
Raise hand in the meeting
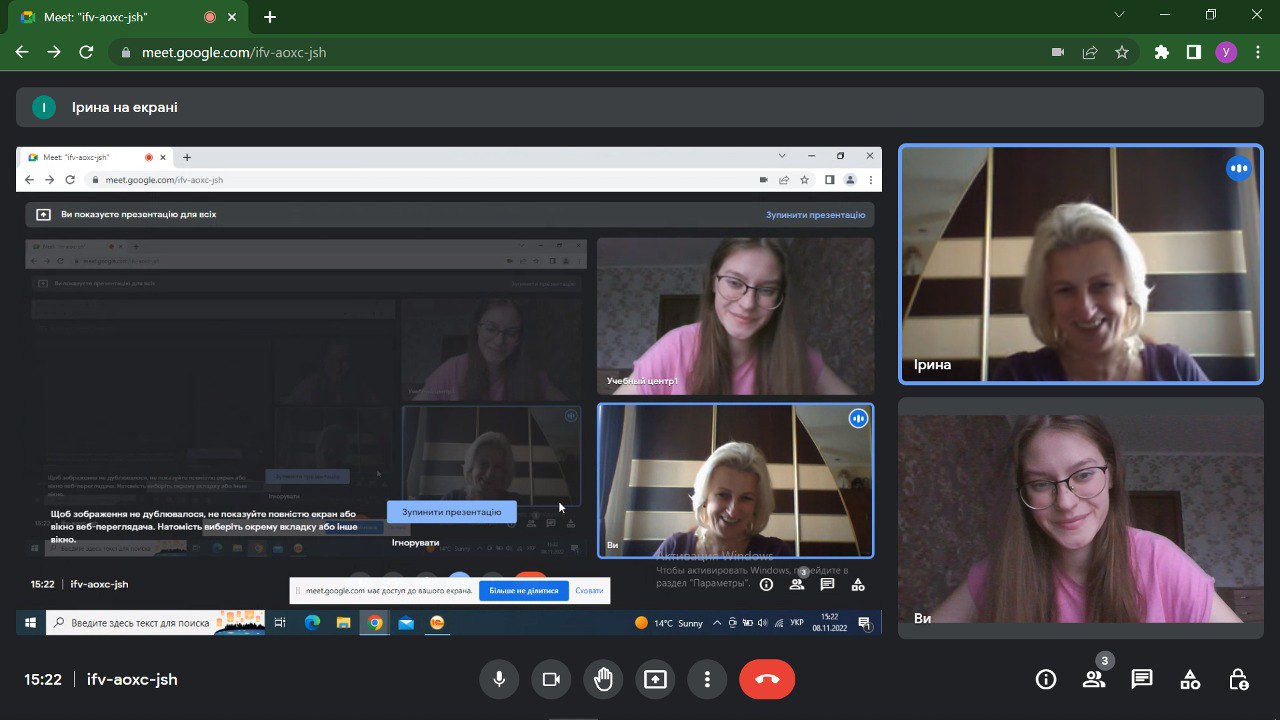[x=603, y=680]
